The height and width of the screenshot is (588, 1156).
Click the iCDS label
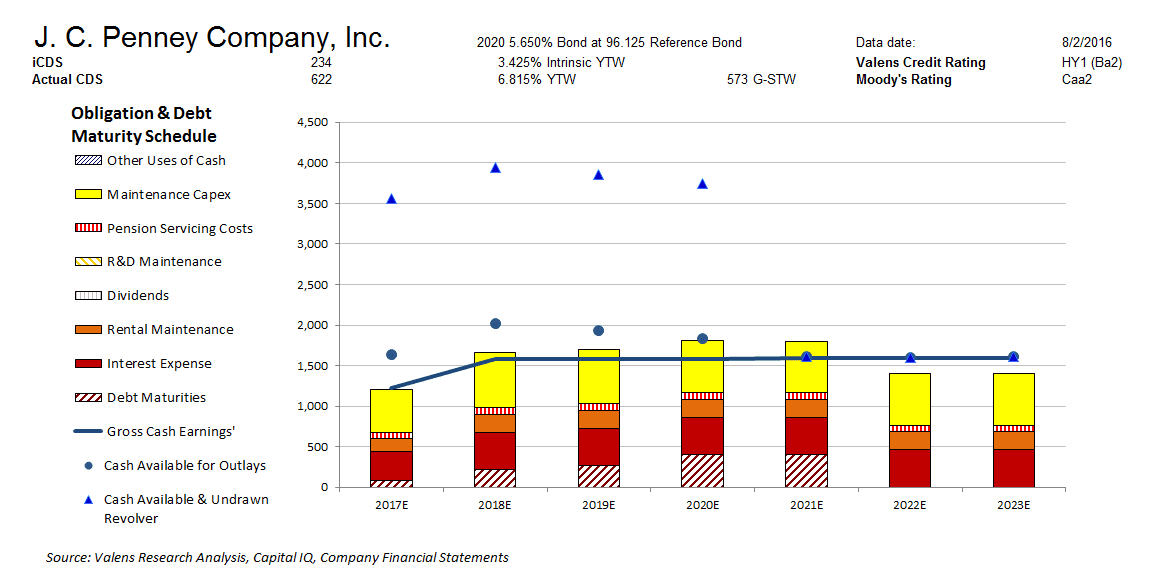pyautogui.click(x=47, y=63)
